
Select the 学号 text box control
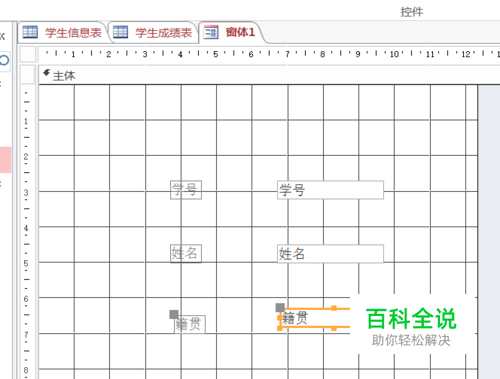point(330,190)
